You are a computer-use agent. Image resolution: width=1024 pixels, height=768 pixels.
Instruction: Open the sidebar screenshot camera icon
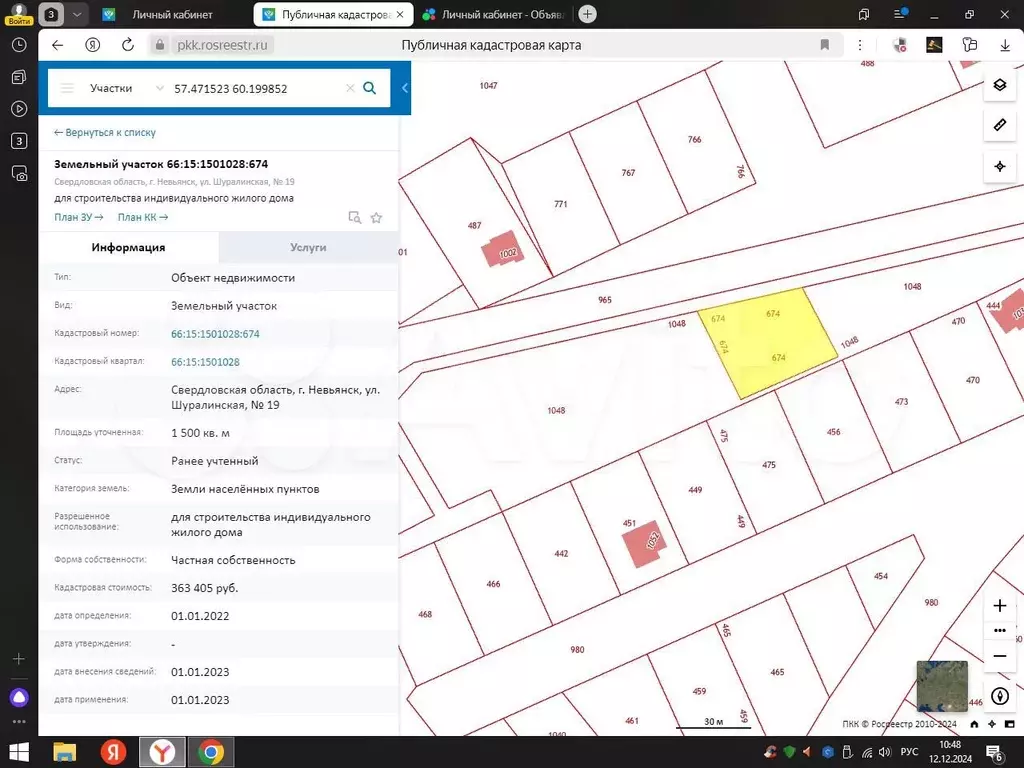click(19, 173)
